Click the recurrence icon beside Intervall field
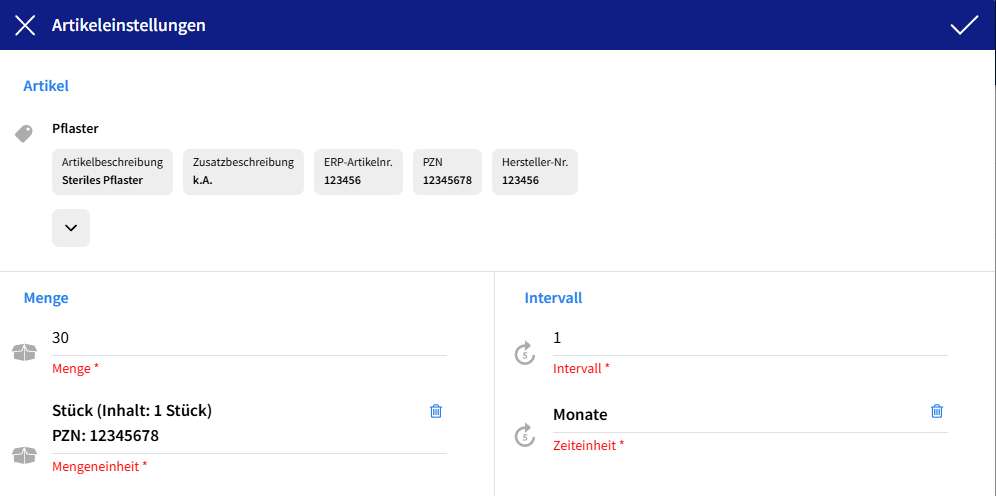The image size is (996, 496). pyautogui.click(x=525, y=352)
